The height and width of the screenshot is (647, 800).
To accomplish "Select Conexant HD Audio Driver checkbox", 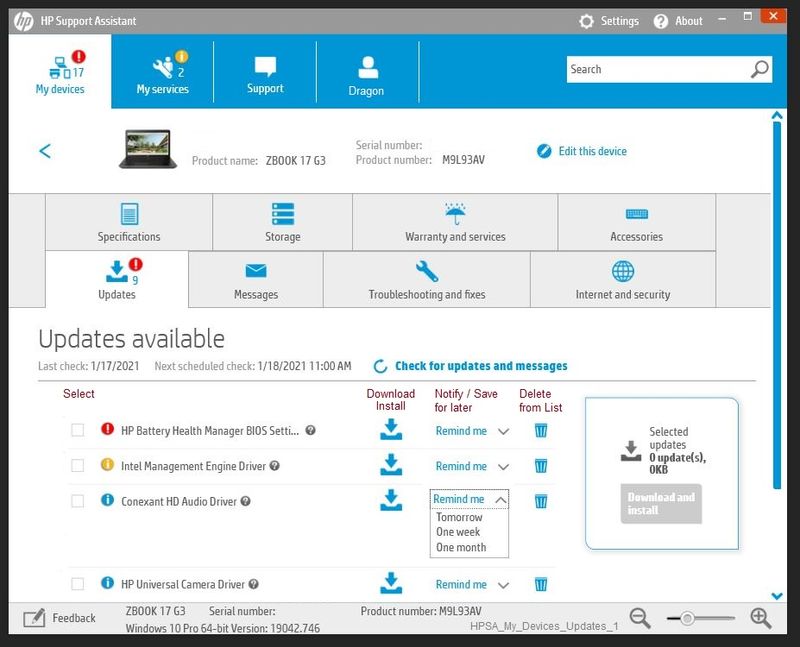I will (78, 501).
